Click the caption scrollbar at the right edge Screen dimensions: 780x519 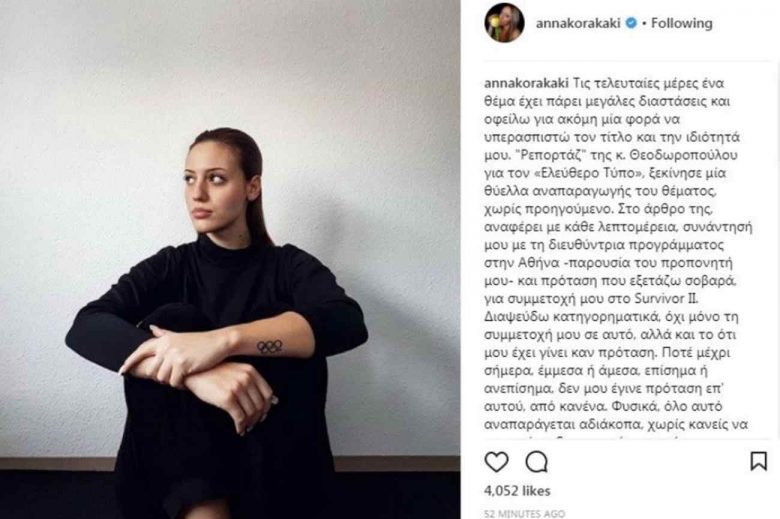(777, 119)
